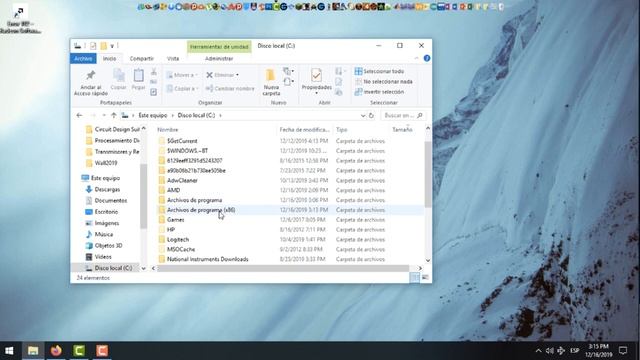The width and height of the screenshot is (640, 360).
Task: Click Herramientas de unidad contextual tab
Action: (x=219, y=47)
